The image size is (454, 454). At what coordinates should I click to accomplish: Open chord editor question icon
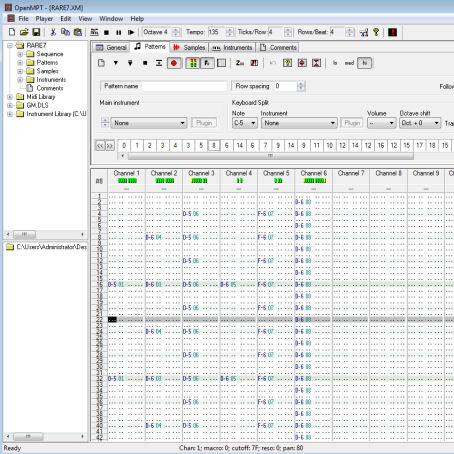(287, 63)
